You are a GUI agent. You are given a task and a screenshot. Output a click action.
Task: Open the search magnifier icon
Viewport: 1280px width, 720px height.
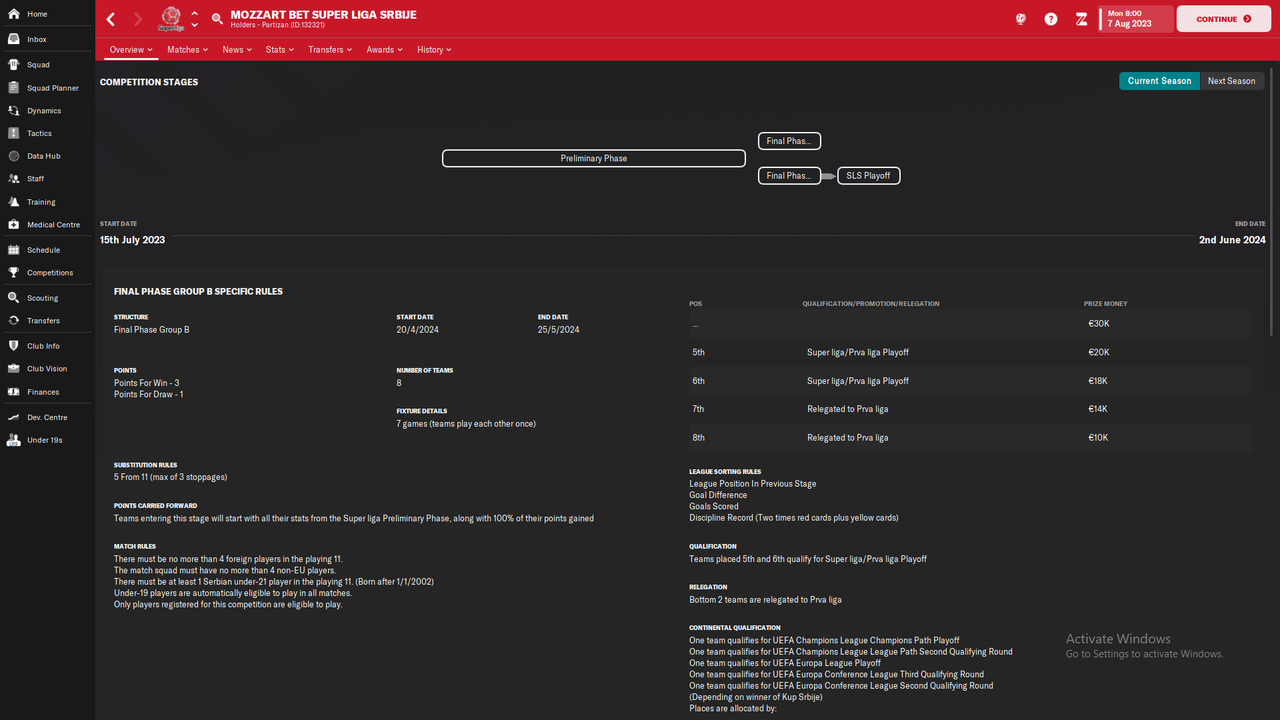[x=217, y=19]
